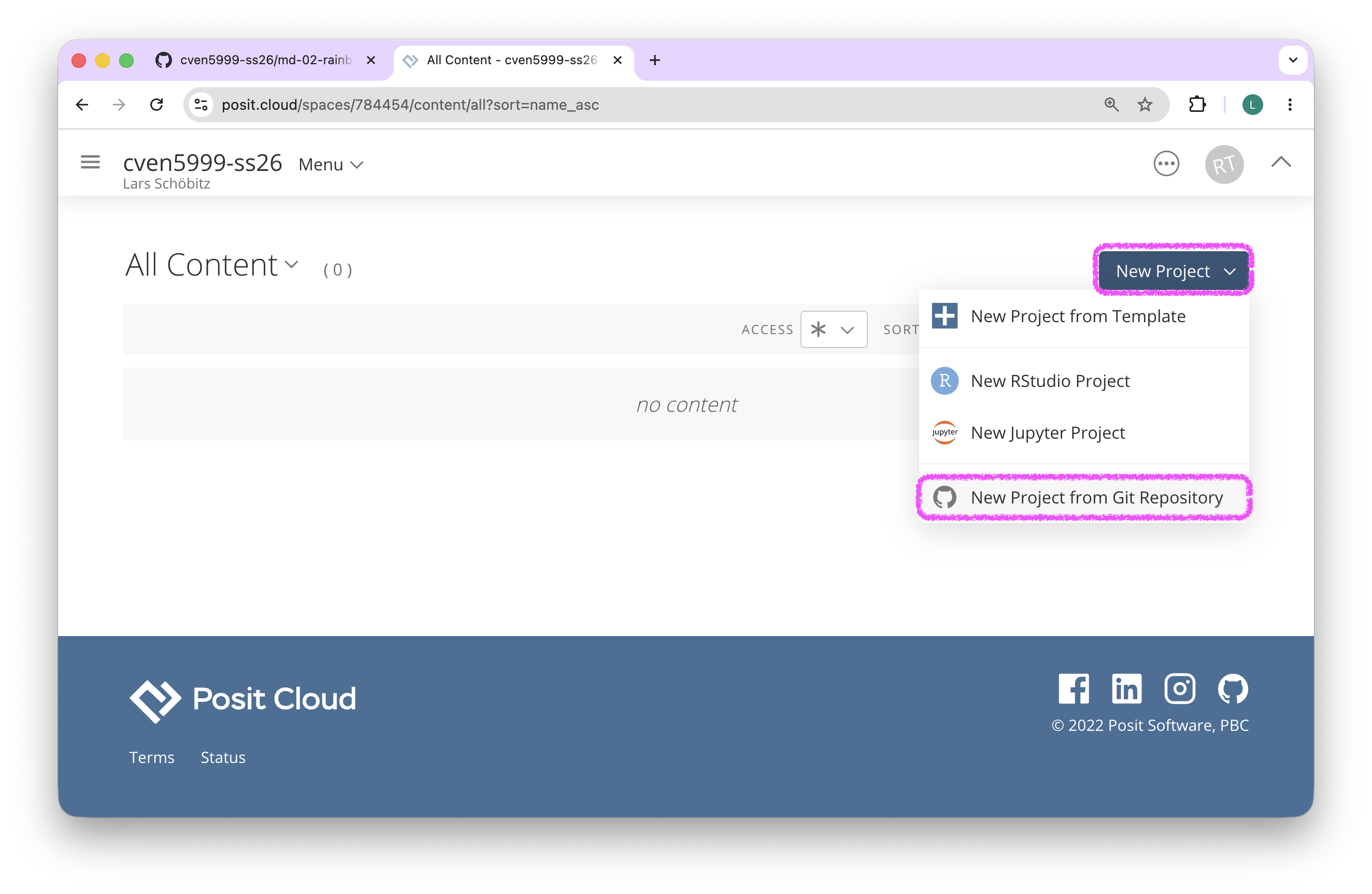Choose New Jupyter Project
1372x894 pixels.
pyautogui.click(x=1084, y=432)
